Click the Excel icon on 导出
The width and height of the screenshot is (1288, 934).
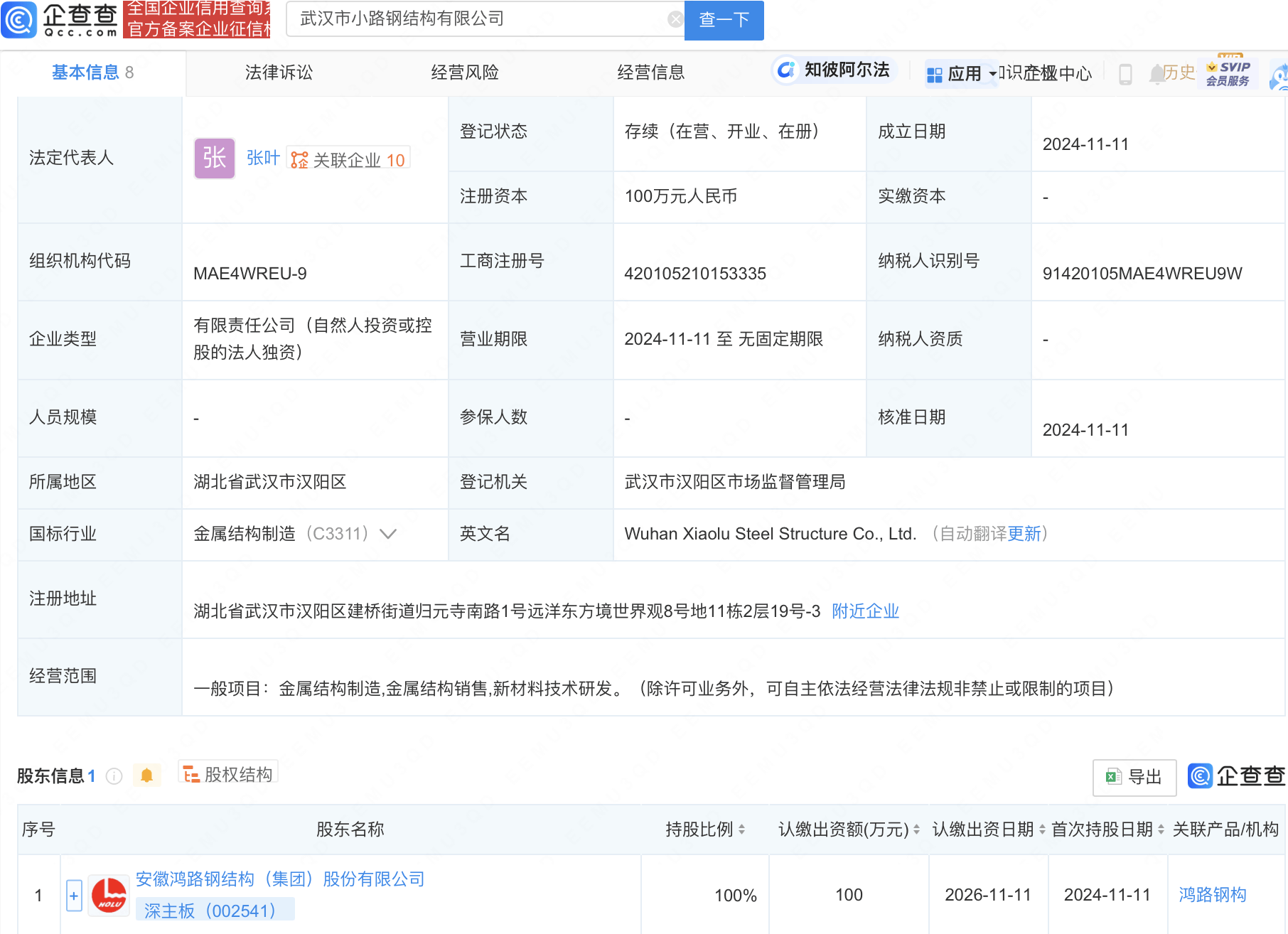[1113, 777]
